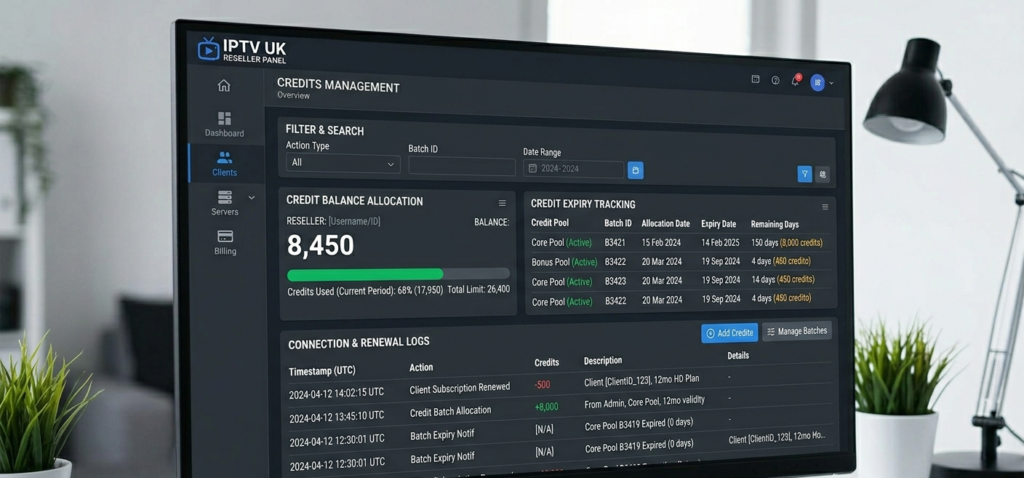Click the Credits column header in logs

pos(547,362)
